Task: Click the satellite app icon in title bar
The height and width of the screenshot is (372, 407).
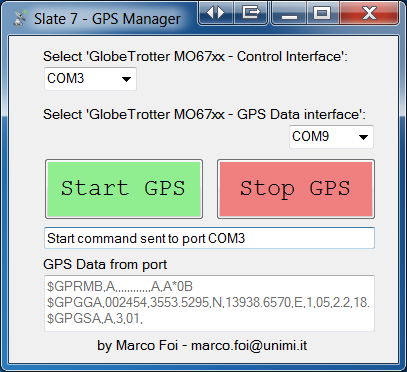Action: [20, 18]
